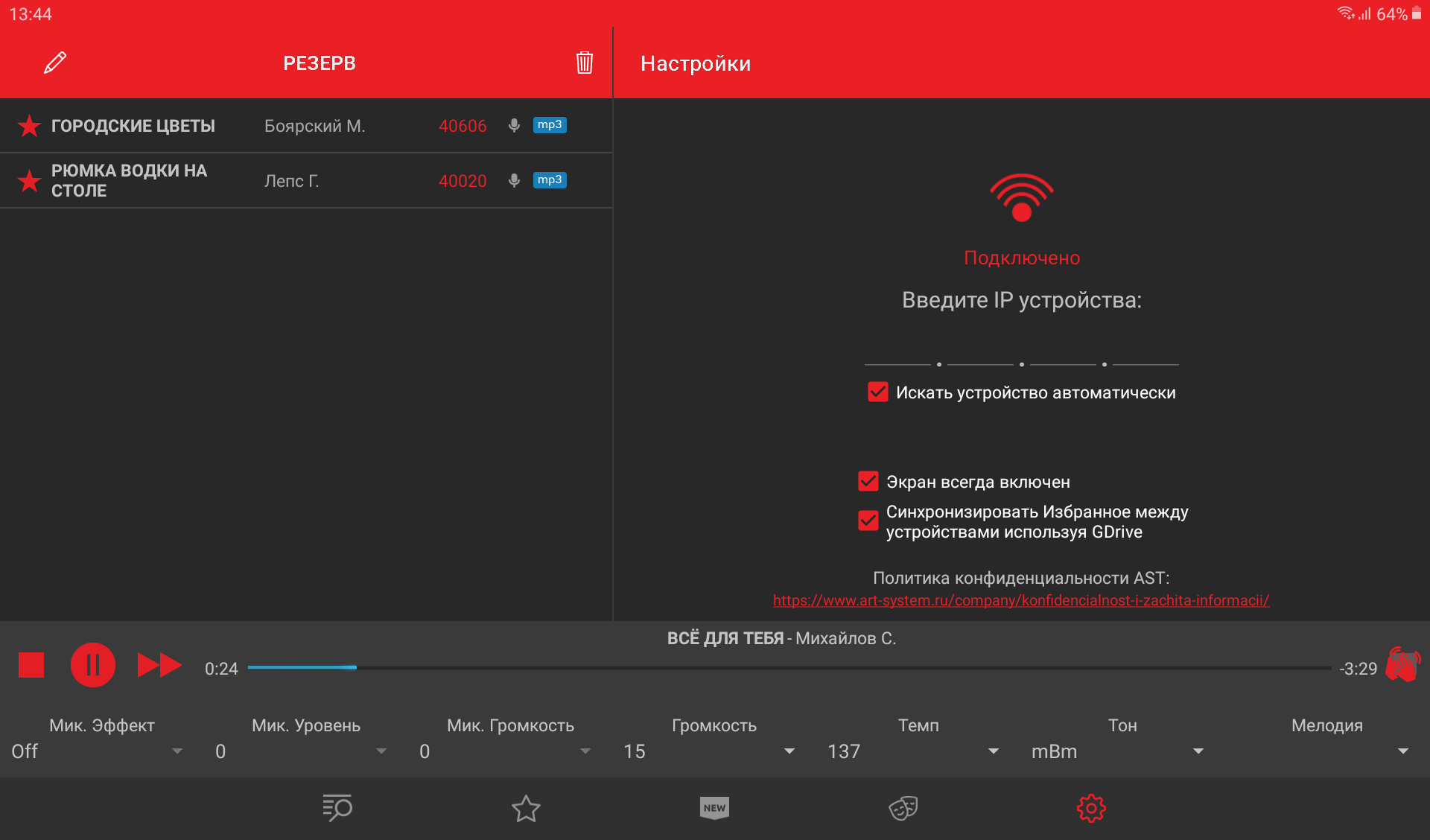This screenshot has width=1430, height=840.
Task: Select song РЮМКА ВОДКИ НА СТОЛЕ
Action: (130, 181)
